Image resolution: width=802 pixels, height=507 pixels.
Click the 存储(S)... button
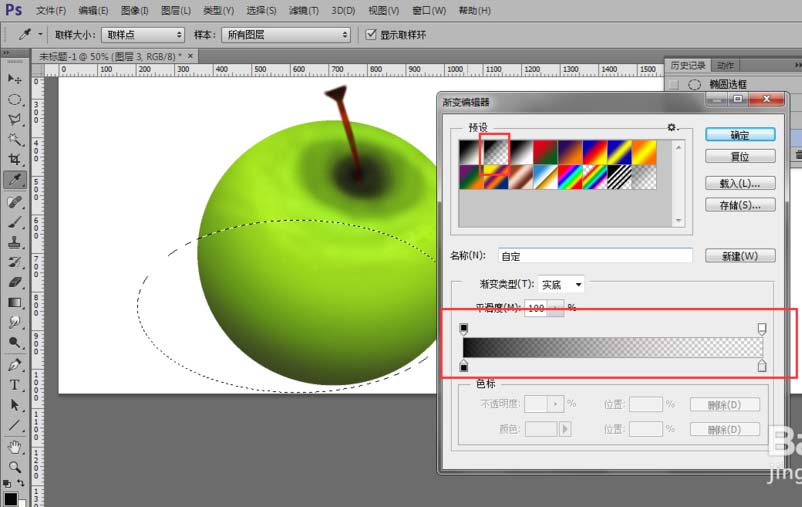point(740,205)
